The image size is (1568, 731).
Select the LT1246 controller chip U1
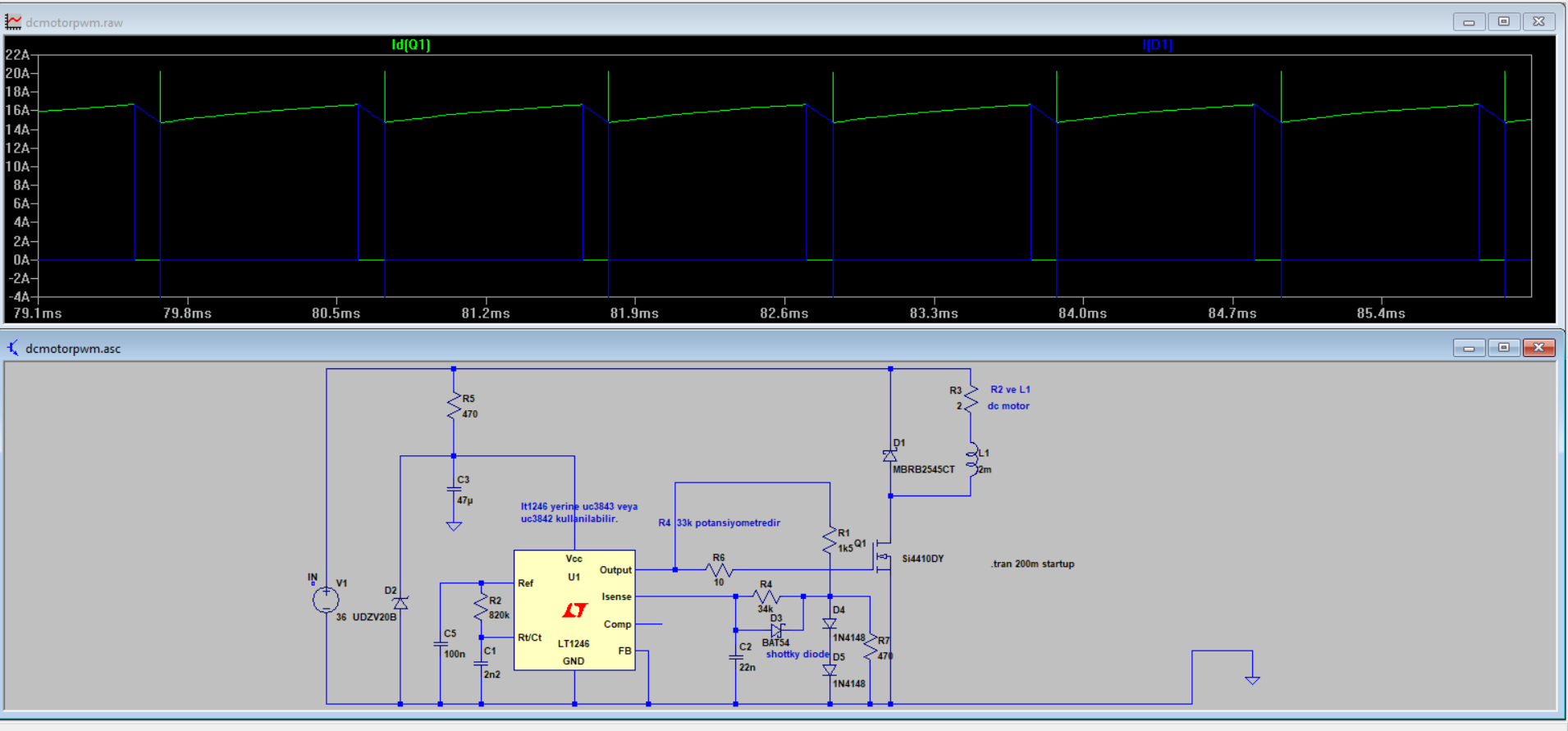[x=574, y=610]
